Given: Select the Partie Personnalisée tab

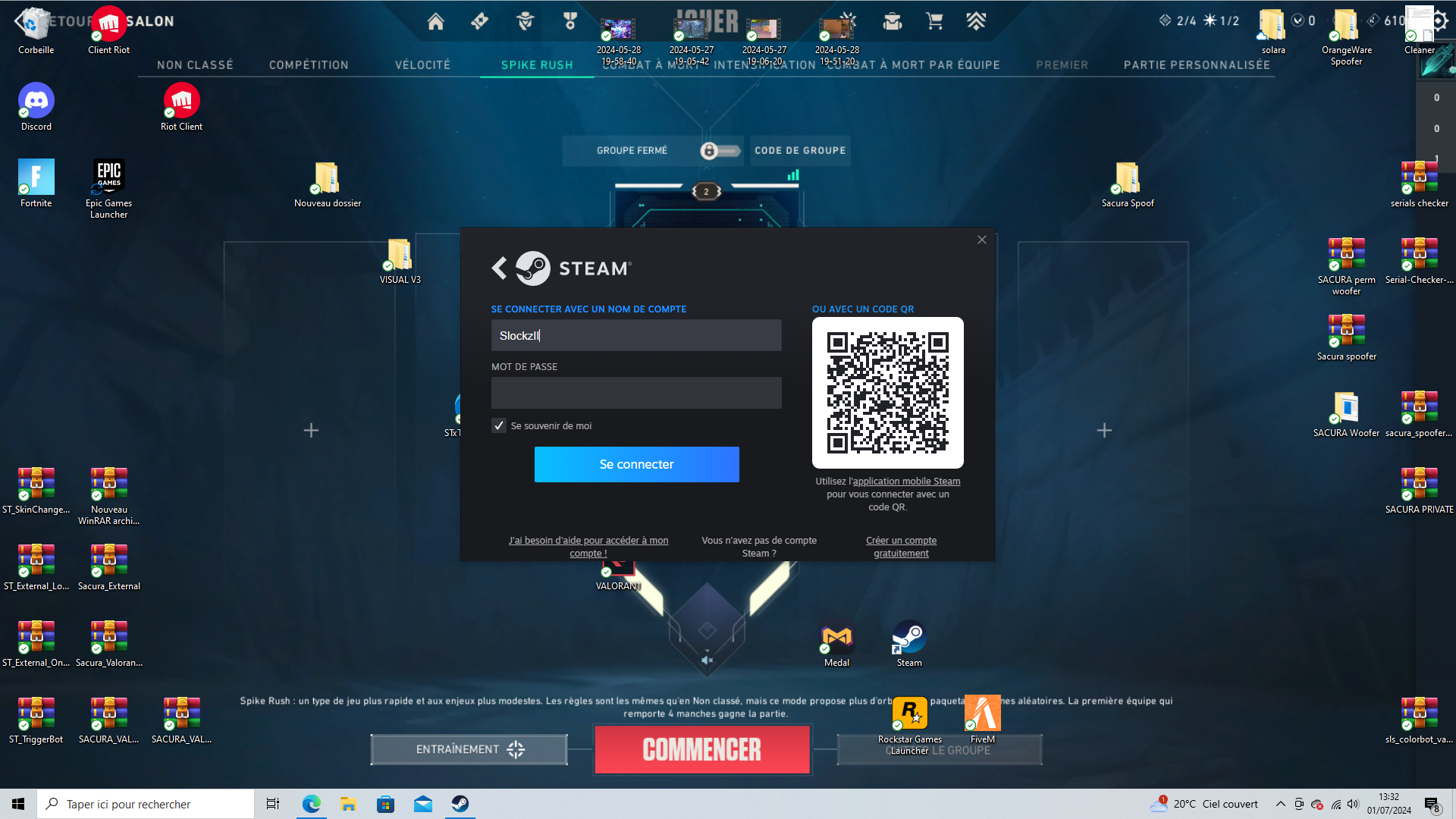Looking at the screenshot, I should point(1197,65).
